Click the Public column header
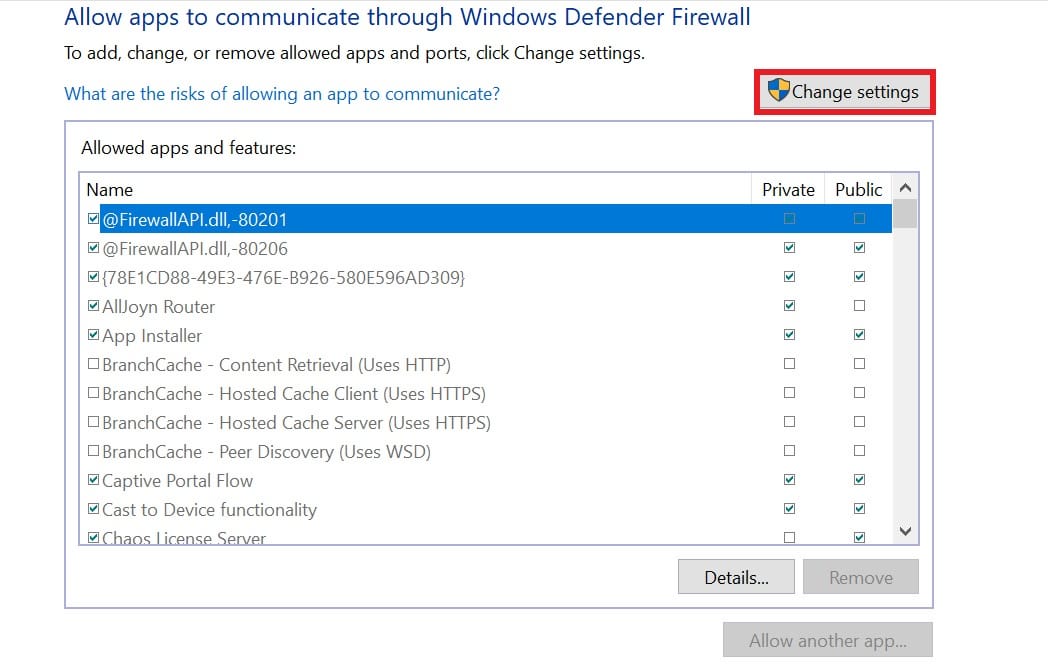Screen dimensions: 1048x669 (x=858, y=190)
